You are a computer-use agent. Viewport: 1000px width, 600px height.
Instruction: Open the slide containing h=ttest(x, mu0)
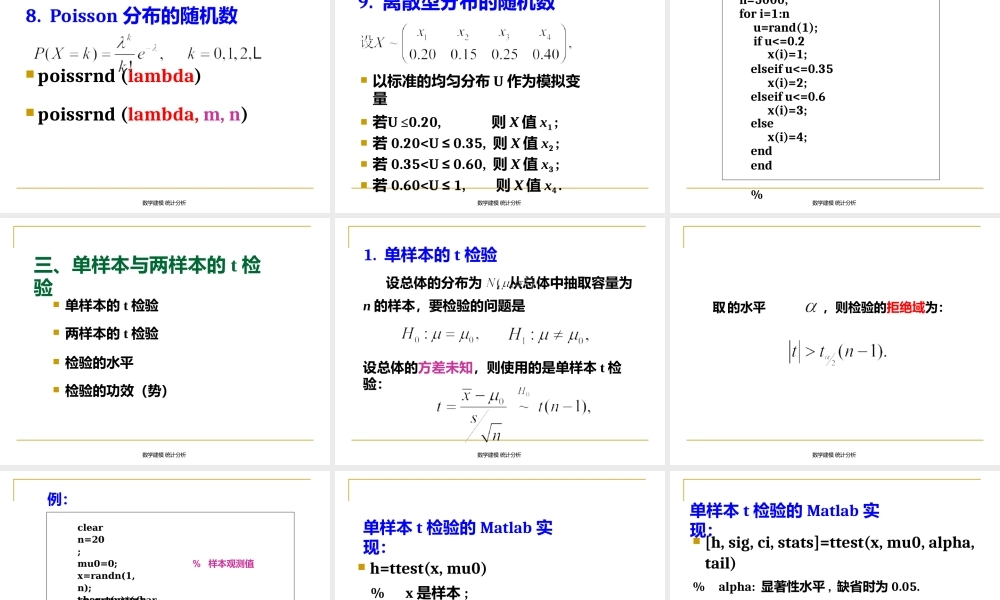pyautogui.click(x=499, y=536)
